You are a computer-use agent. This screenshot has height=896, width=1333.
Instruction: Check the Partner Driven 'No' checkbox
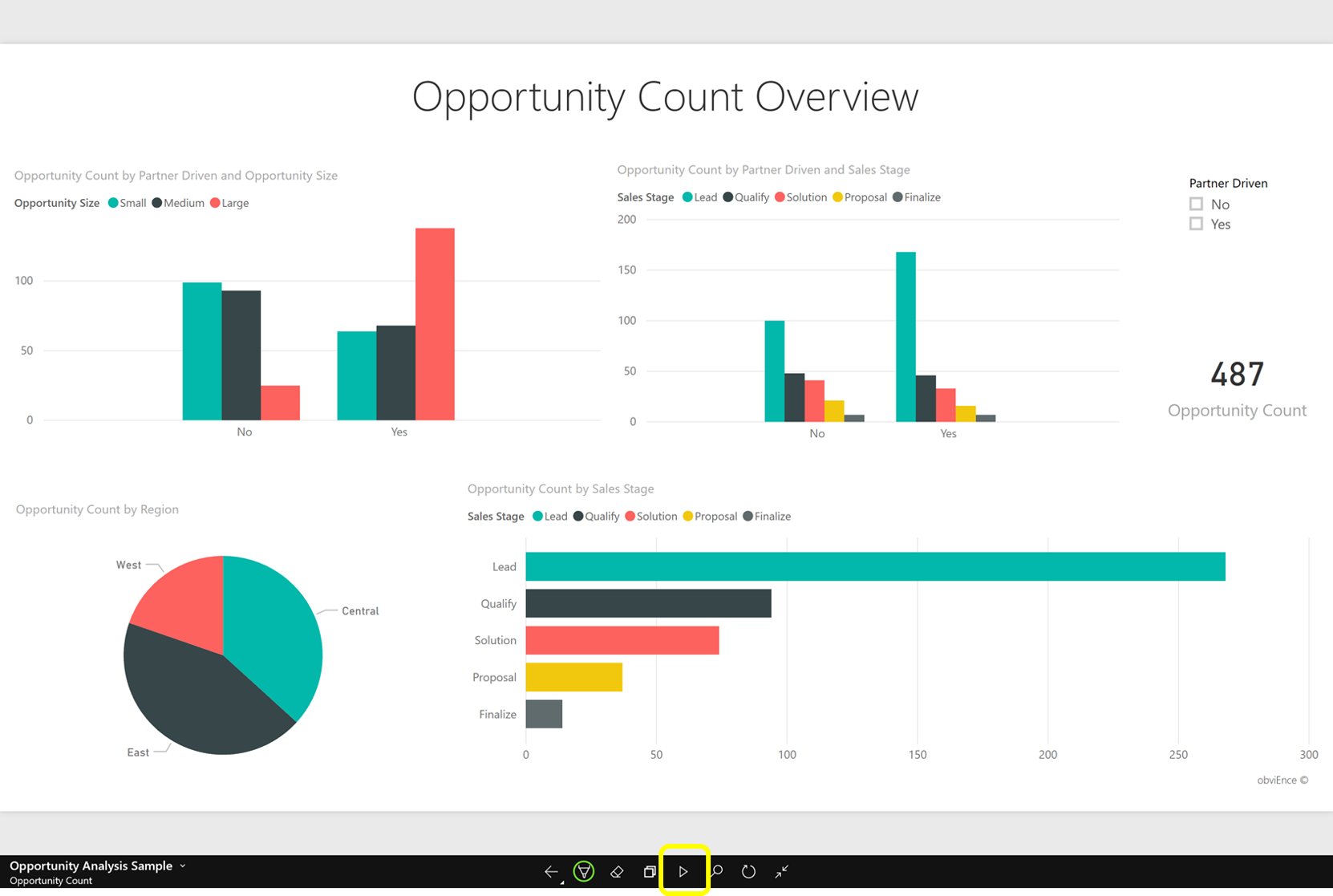(1196, 205)
